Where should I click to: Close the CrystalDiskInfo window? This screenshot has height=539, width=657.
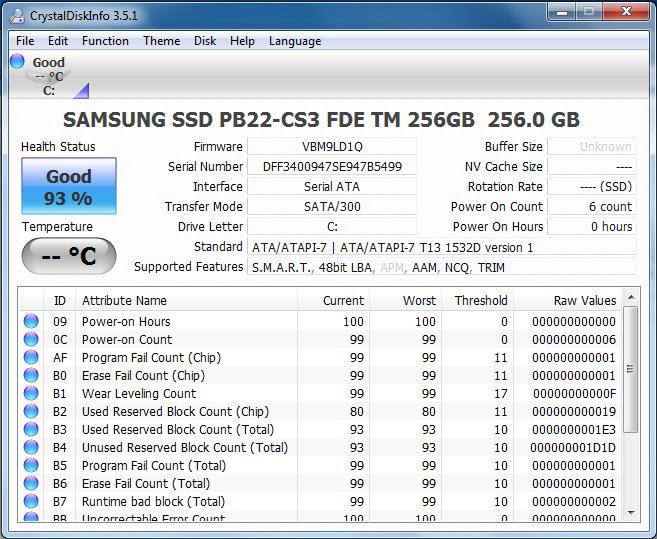(626, 12)
